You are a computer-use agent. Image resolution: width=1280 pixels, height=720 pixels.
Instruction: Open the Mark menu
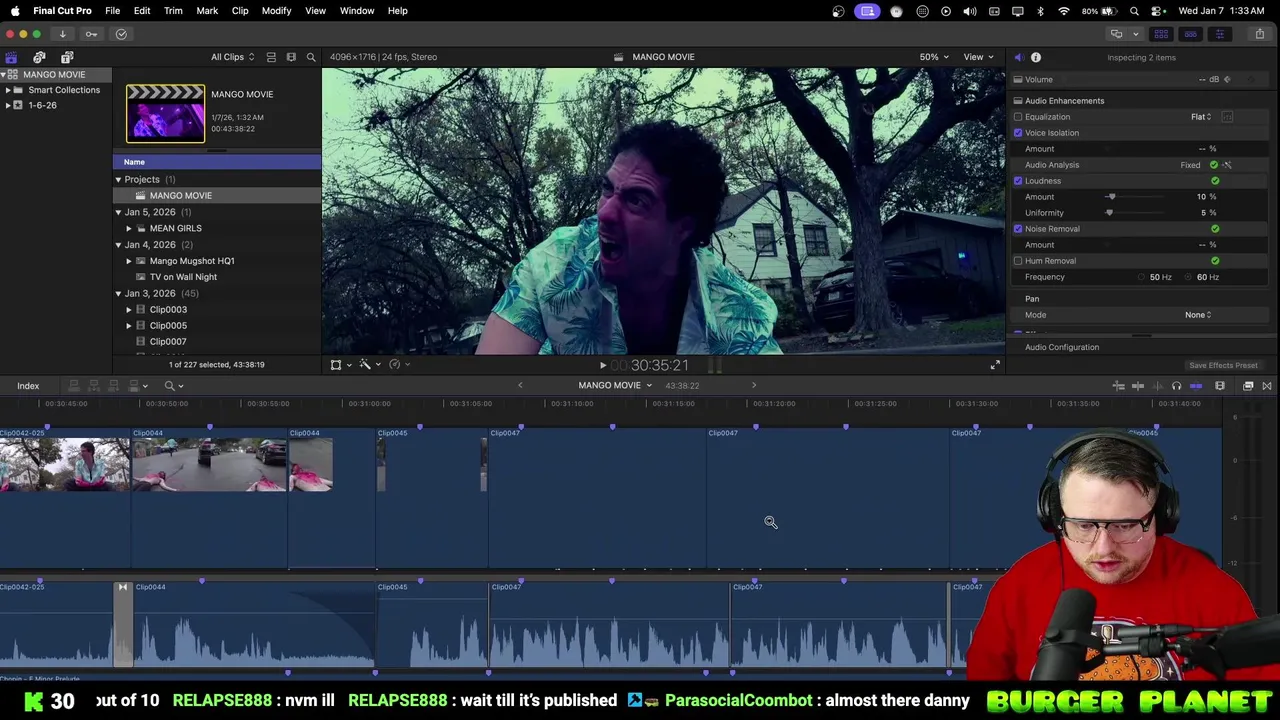tap(207, 11)
